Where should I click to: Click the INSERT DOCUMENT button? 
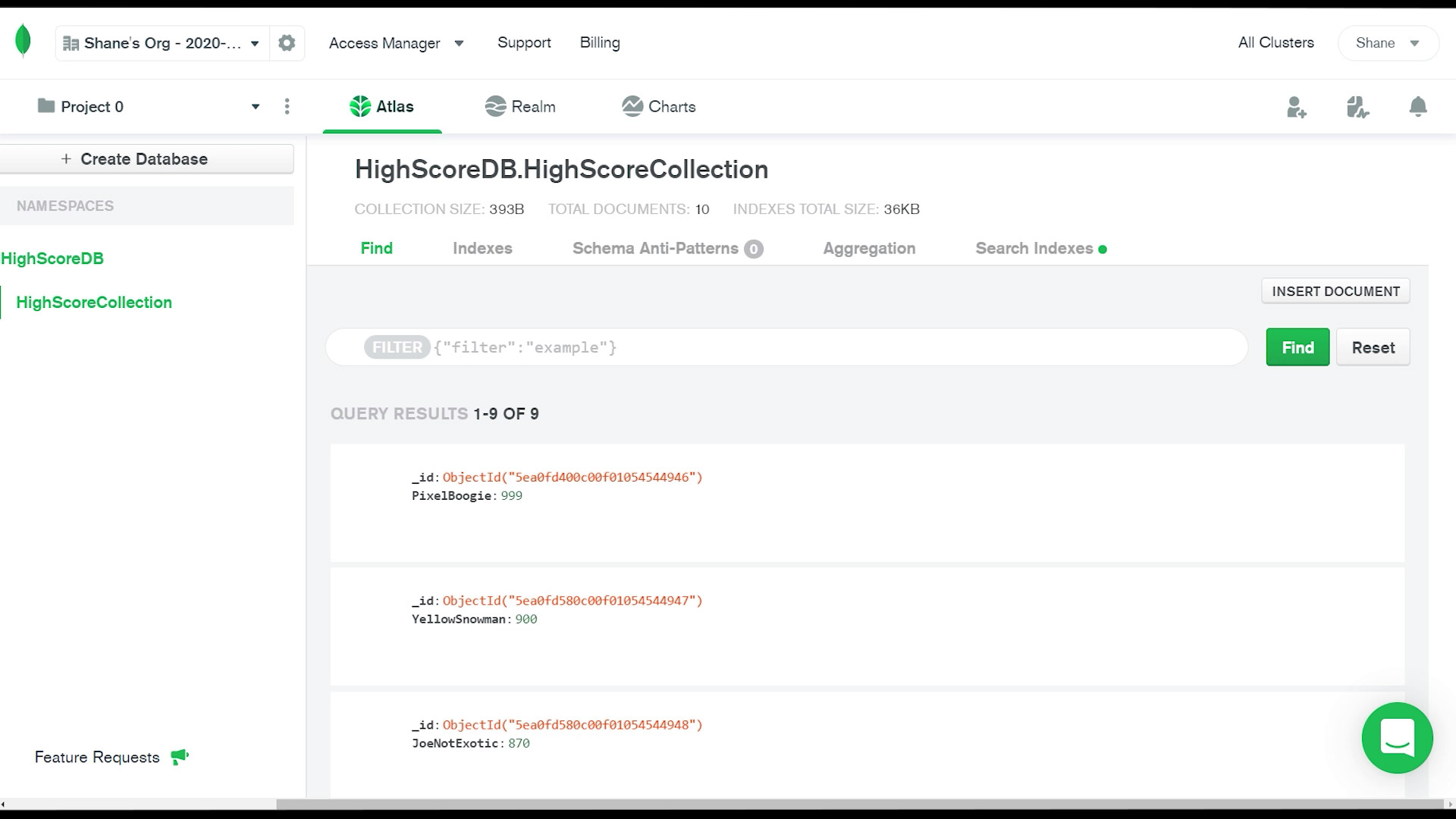1335,291
